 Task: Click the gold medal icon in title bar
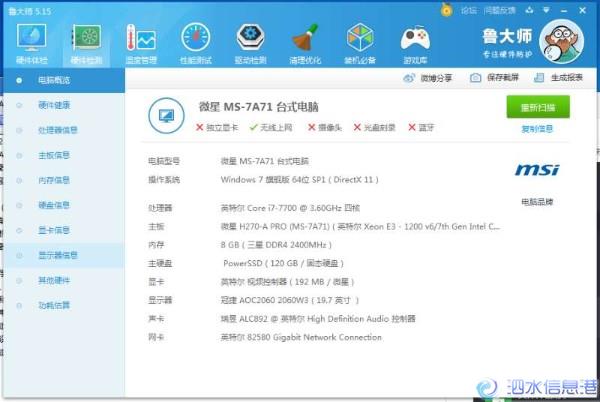tap(446, 10)
